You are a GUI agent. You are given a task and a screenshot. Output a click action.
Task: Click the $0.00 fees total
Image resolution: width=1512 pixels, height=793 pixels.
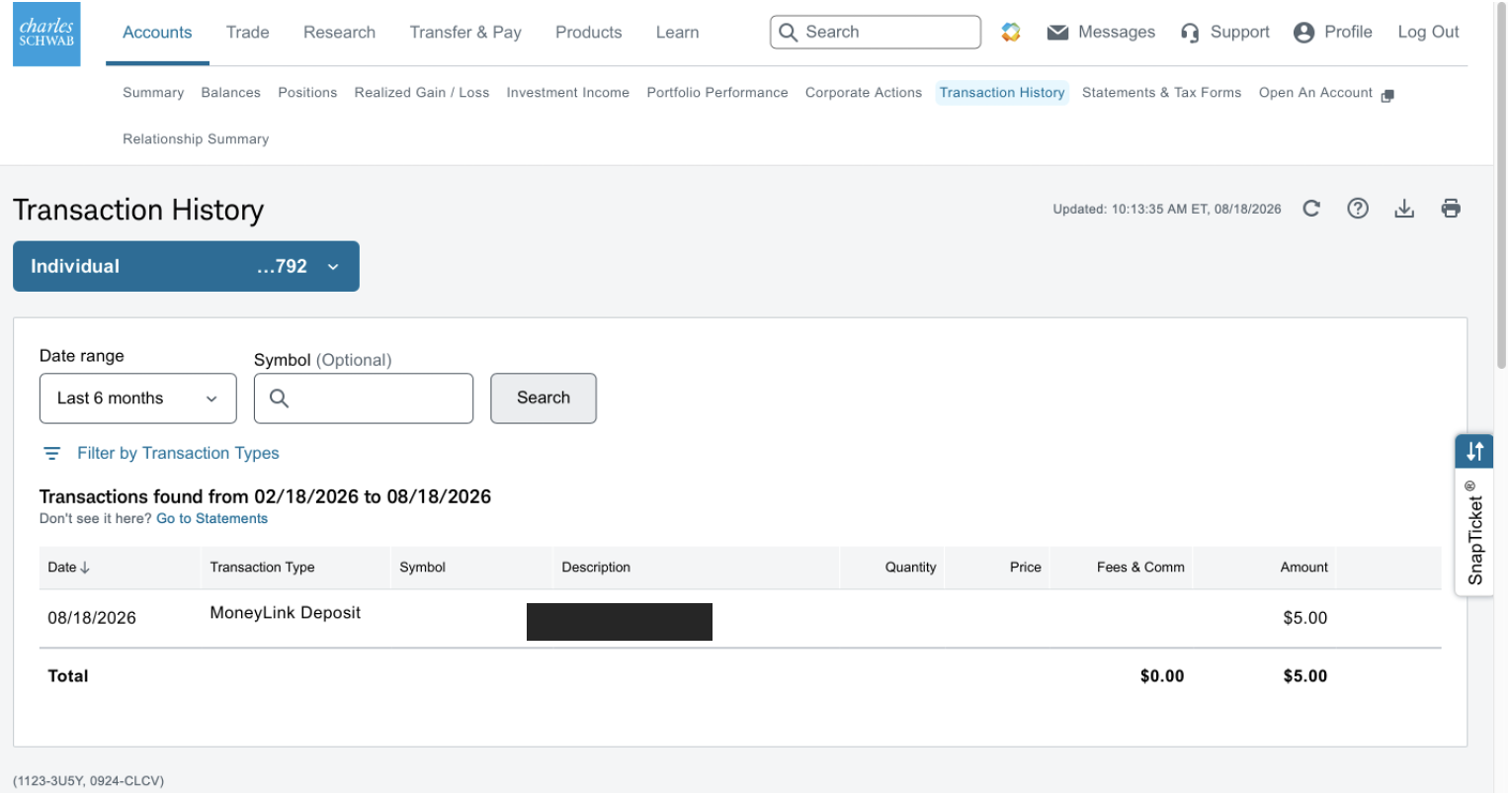click(x=1162, y=676)
